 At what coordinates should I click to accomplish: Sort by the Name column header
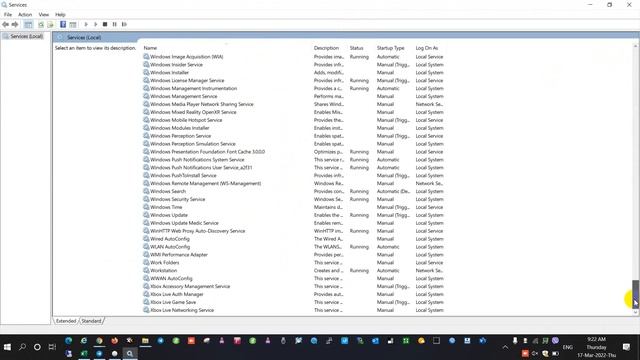(150, 48)
